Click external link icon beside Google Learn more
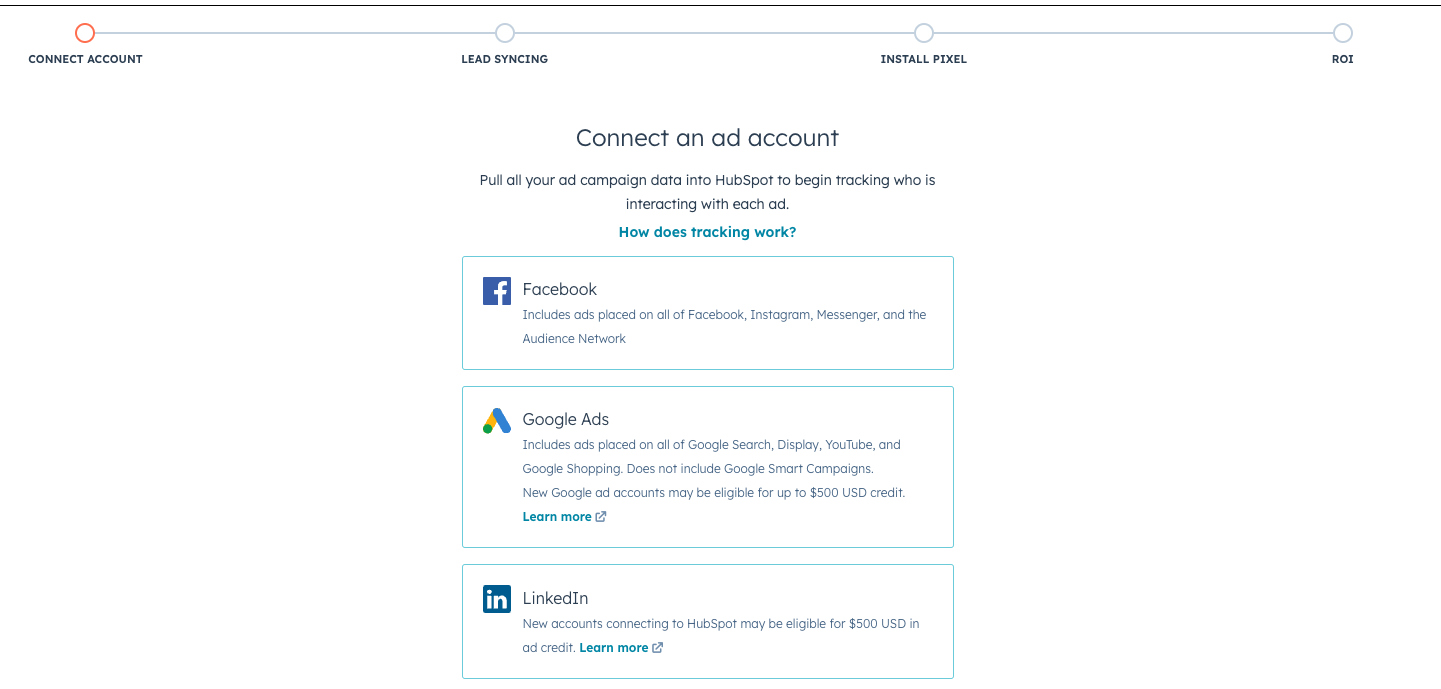The width and height of the screenshot is (1441, 689). [601, 517]
